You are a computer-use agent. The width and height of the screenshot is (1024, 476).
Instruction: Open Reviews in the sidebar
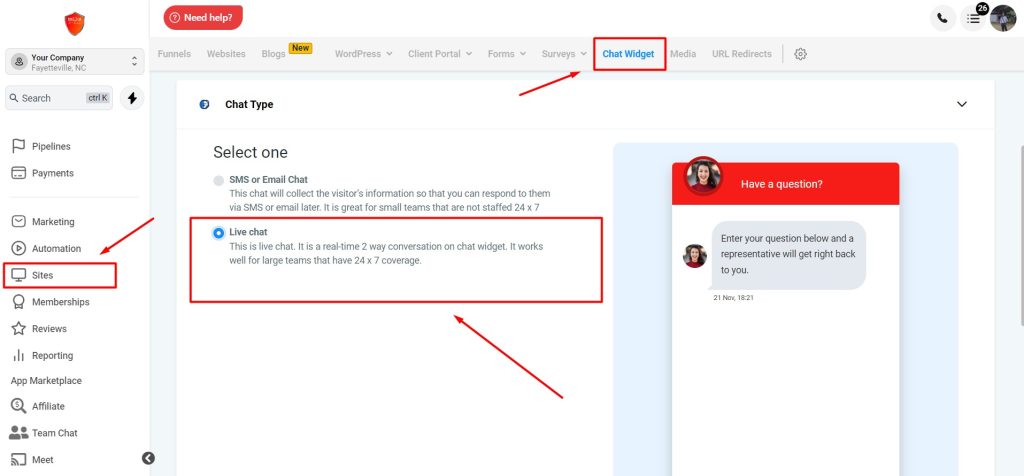coord(49,329)
